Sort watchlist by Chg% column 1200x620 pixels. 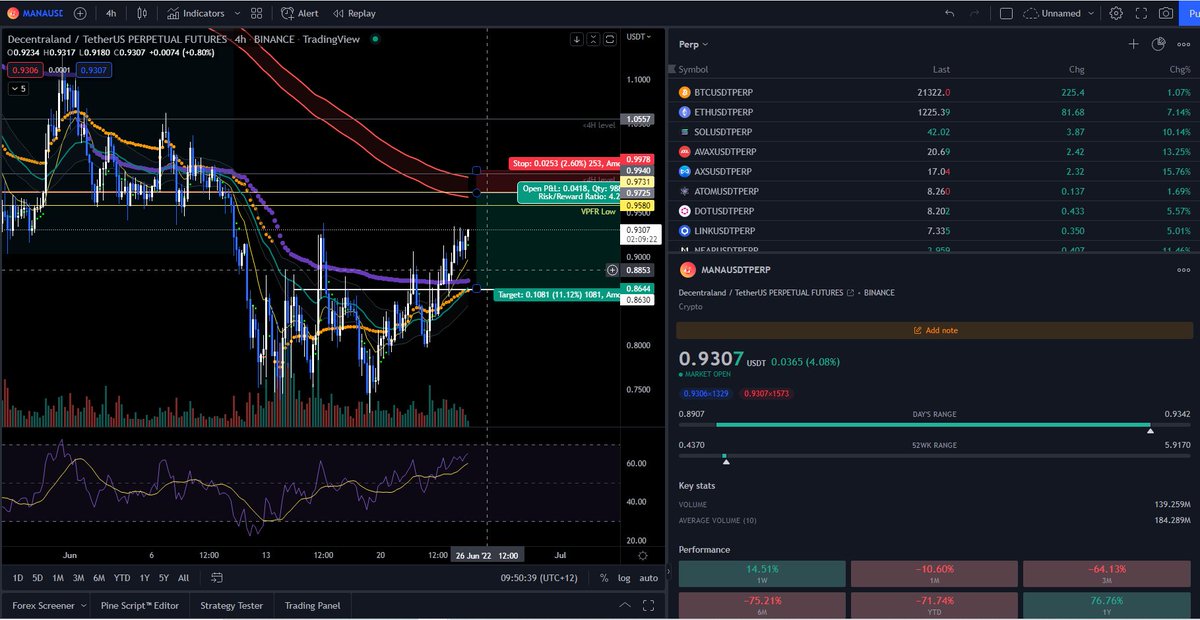1181,69
